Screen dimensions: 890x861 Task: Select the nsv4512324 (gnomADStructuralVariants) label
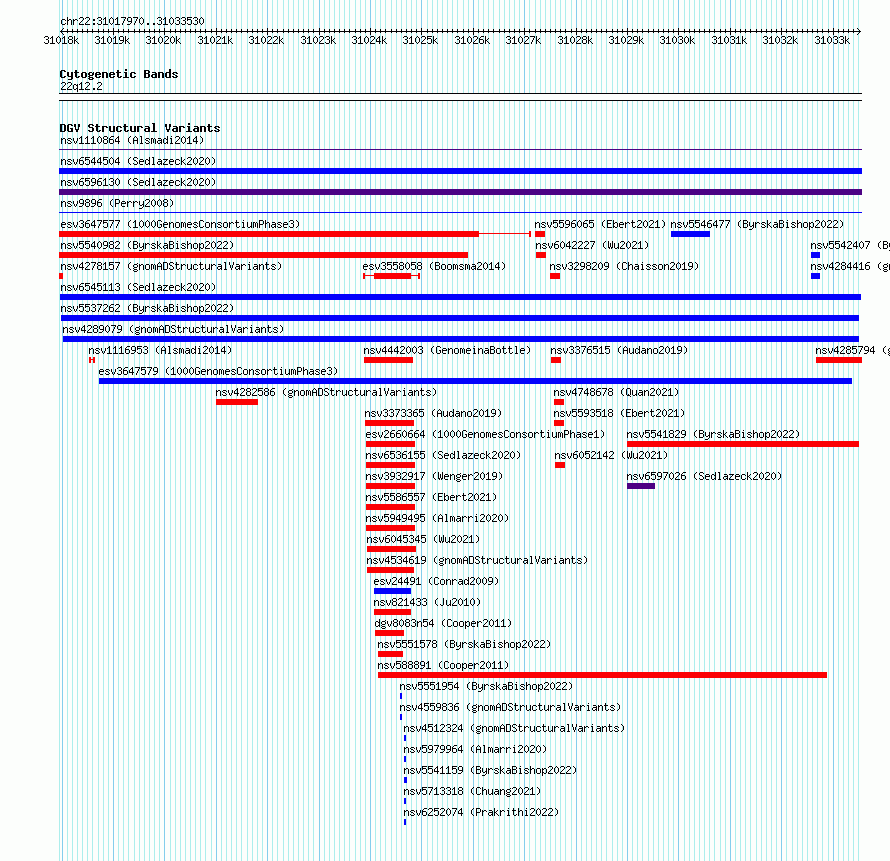point(514,728)
